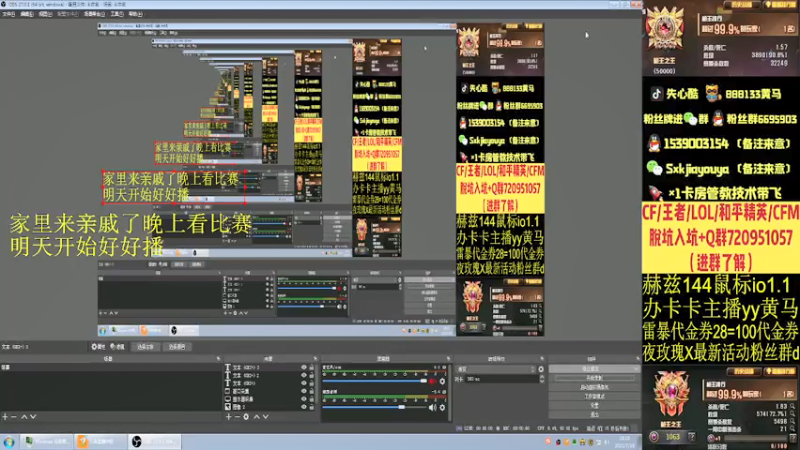This screenshot has width=800, height=450.
Task: Hide the 图像 2 source via its eye
Action: [x=304, y=407]
